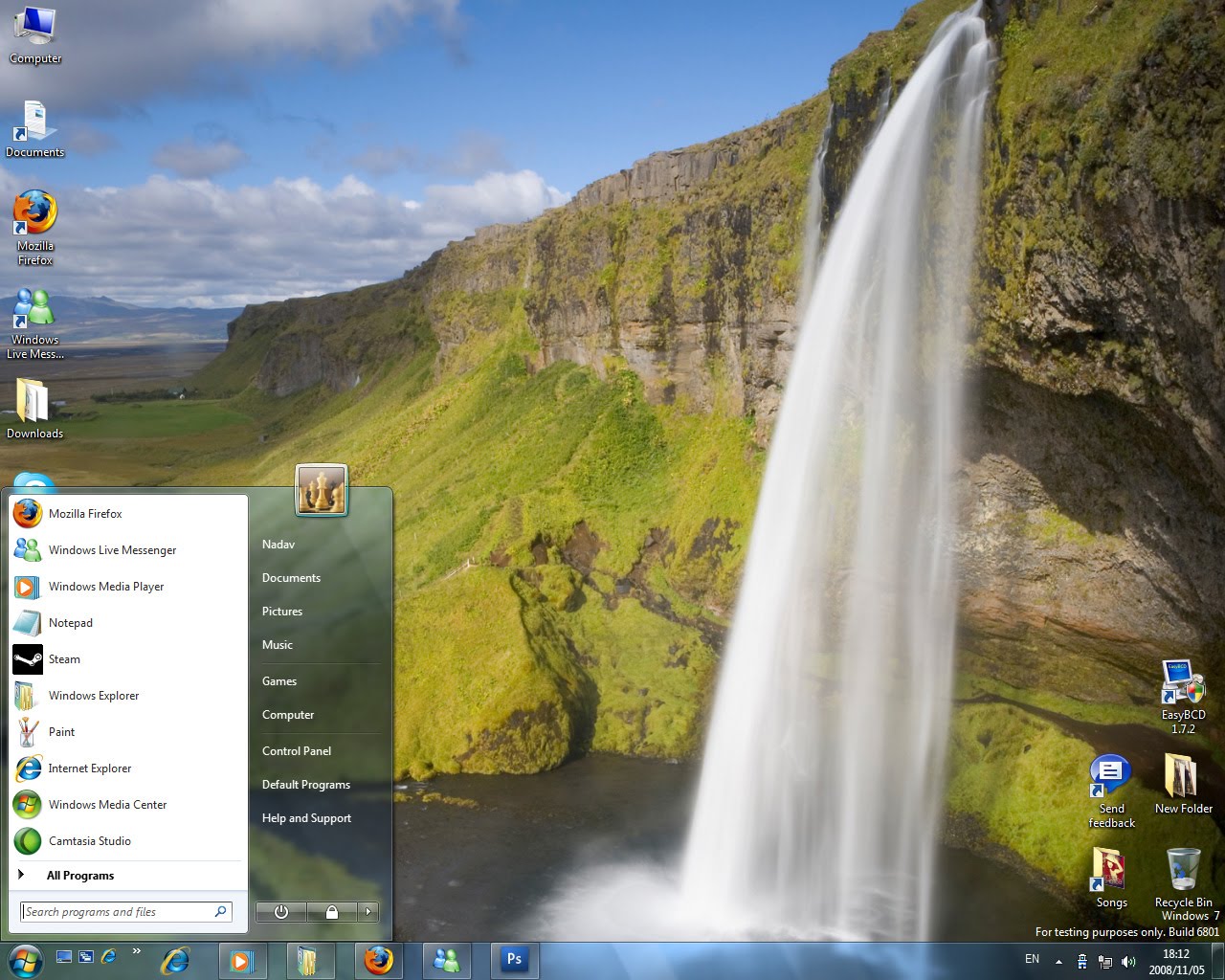Viewport: 1225px width, 980px height.
Task: Open Windows Media Player from the taskbar
Action: (x=242, y=960)
